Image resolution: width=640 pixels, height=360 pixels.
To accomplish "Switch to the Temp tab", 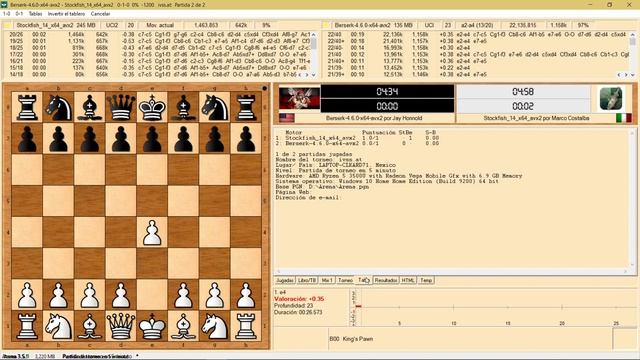I will pos(426,280).
